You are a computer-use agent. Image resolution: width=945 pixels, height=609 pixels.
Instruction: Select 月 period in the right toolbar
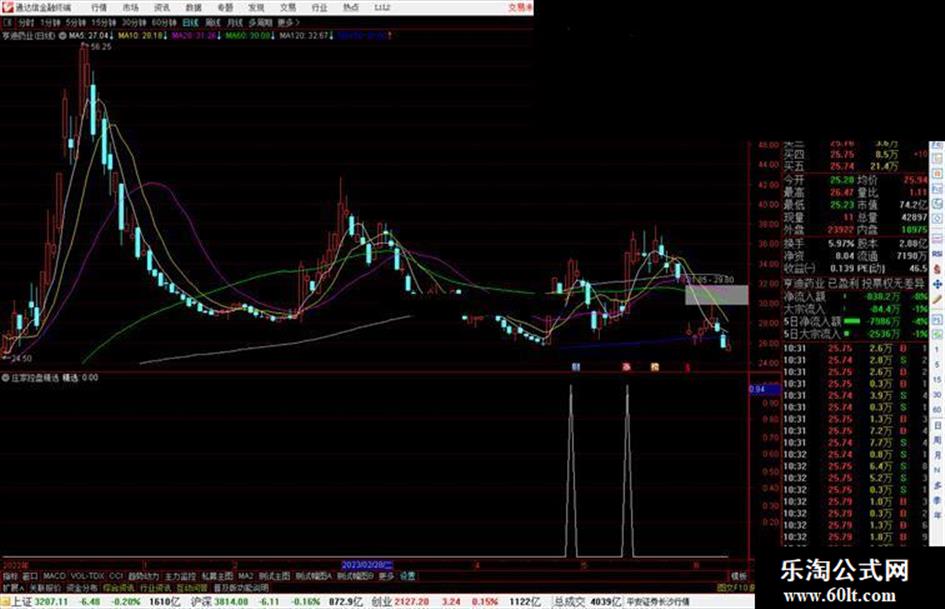pos(937,456)
